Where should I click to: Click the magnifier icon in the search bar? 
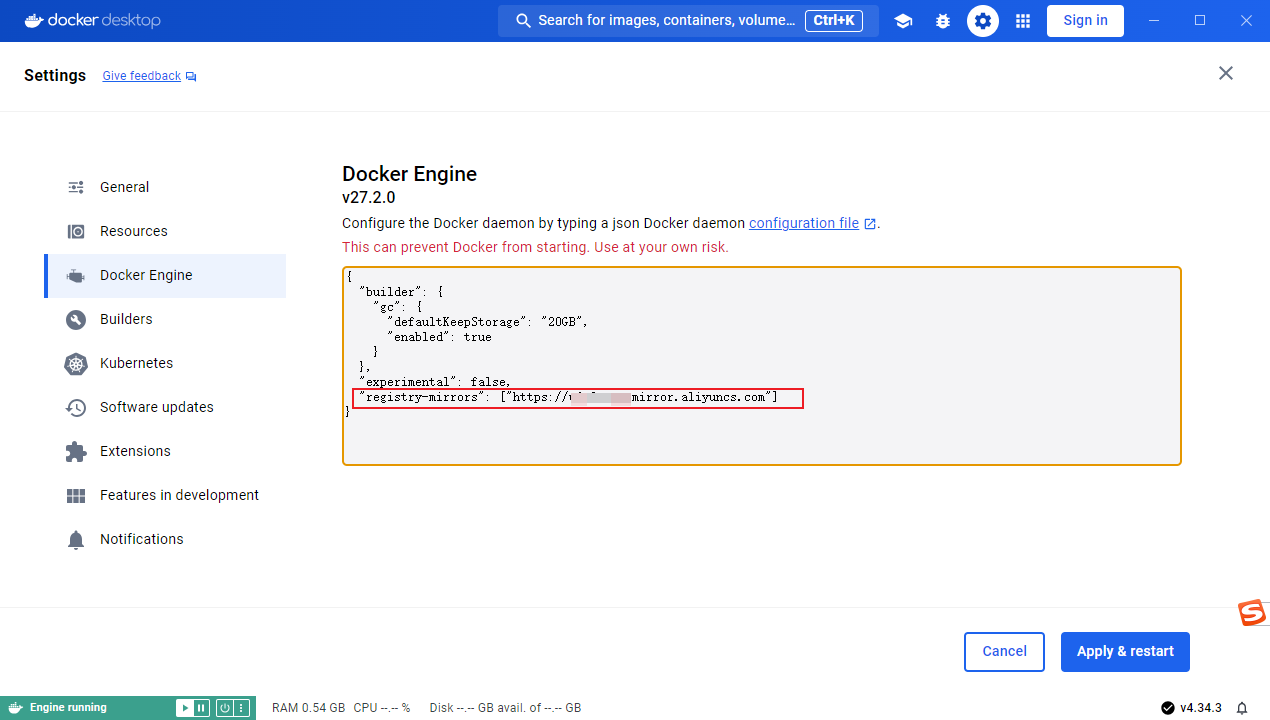tap(522, 21)
